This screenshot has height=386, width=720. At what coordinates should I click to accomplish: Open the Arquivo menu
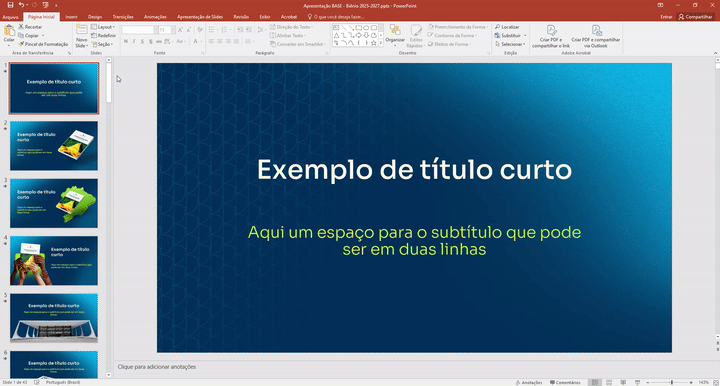[11, 17]
